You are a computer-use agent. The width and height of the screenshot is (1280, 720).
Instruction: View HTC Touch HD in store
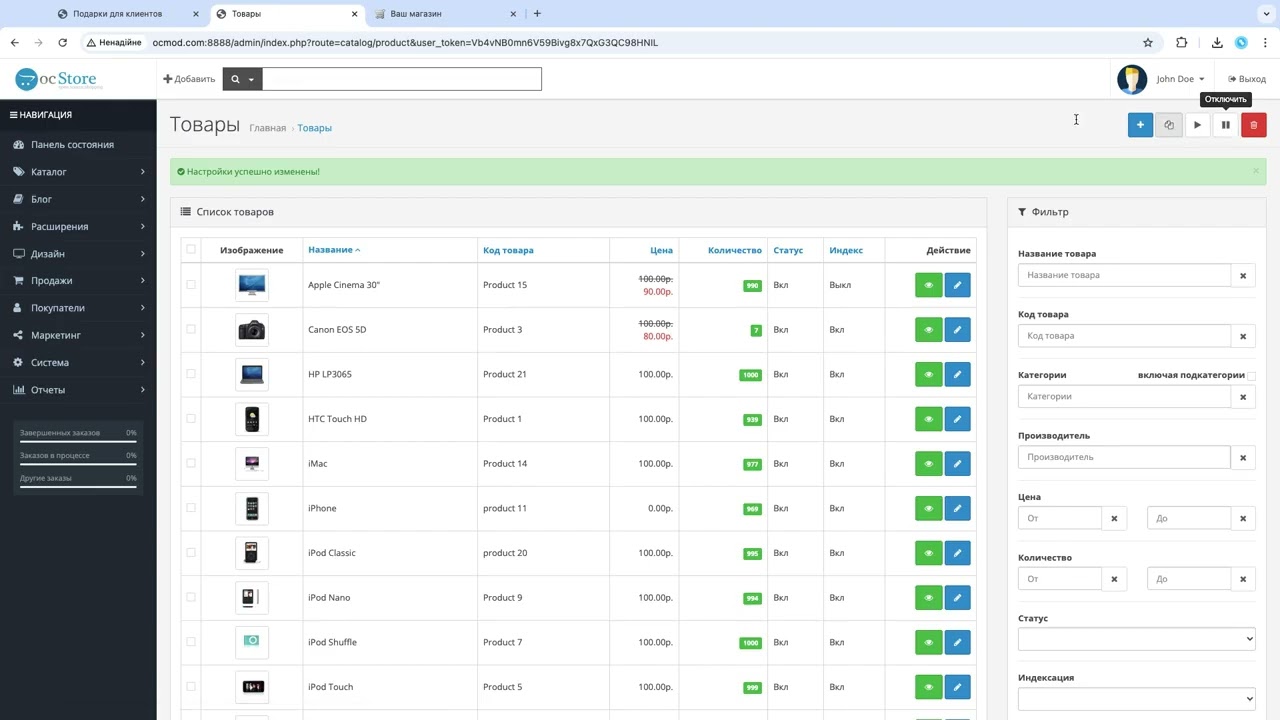(928, 419)
